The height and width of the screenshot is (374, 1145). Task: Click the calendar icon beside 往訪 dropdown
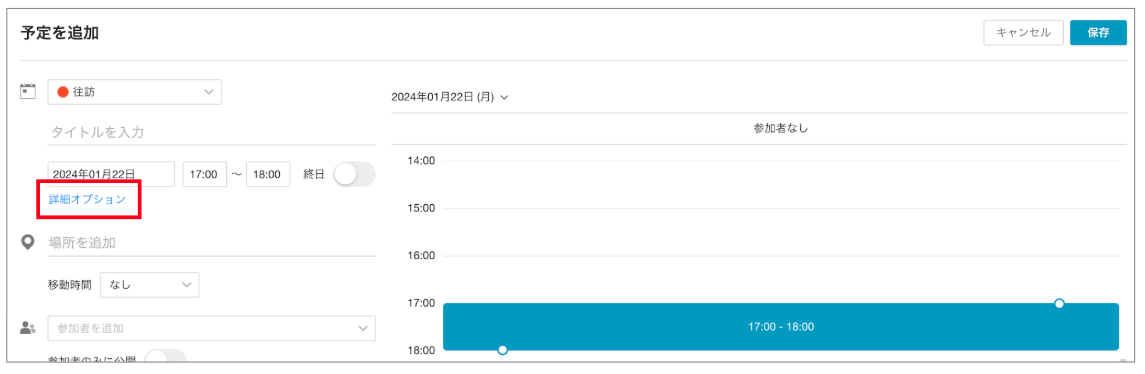coord(28,91)
